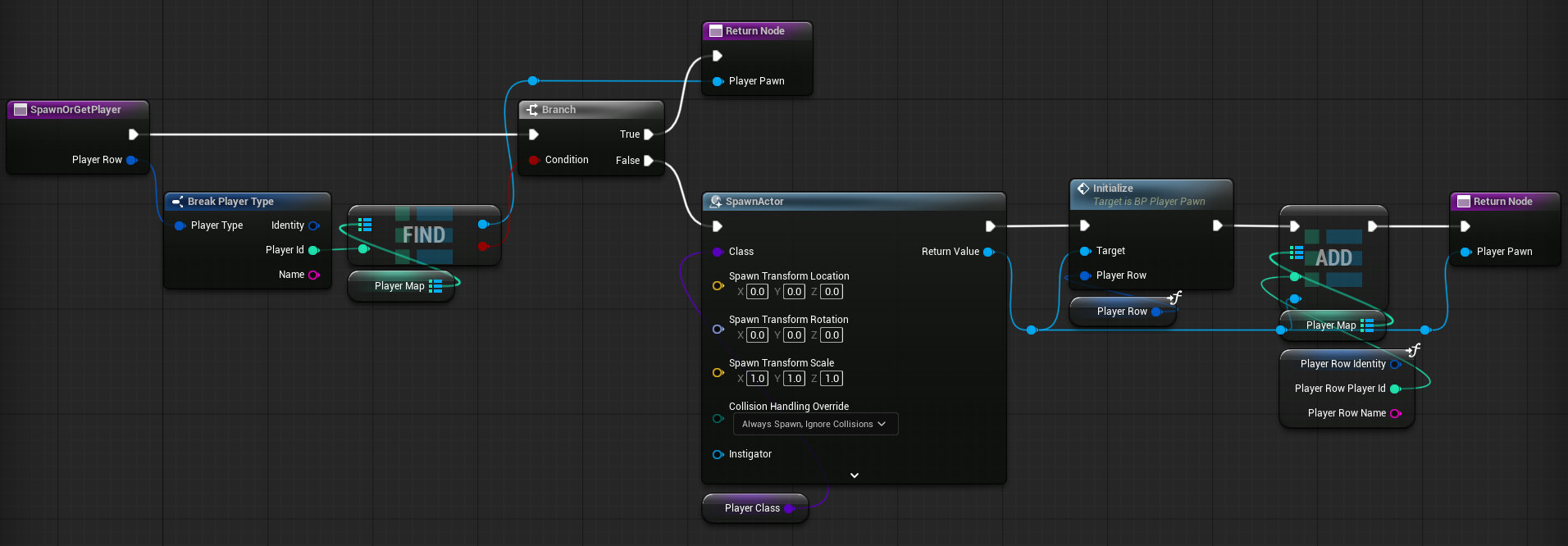Screen dimensions: 1568x546
Task: Click Spawn Transform Scale Z value field
Action: point(832,379)
